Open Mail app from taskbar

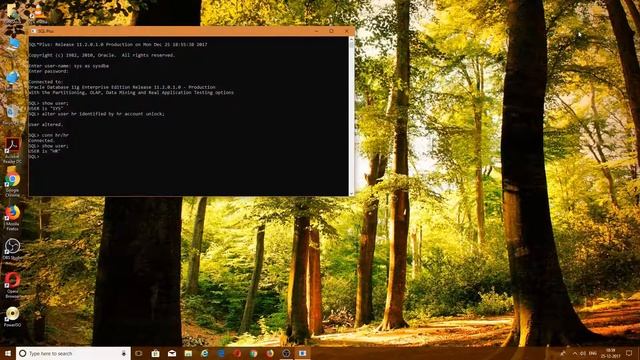pos(172,353)
